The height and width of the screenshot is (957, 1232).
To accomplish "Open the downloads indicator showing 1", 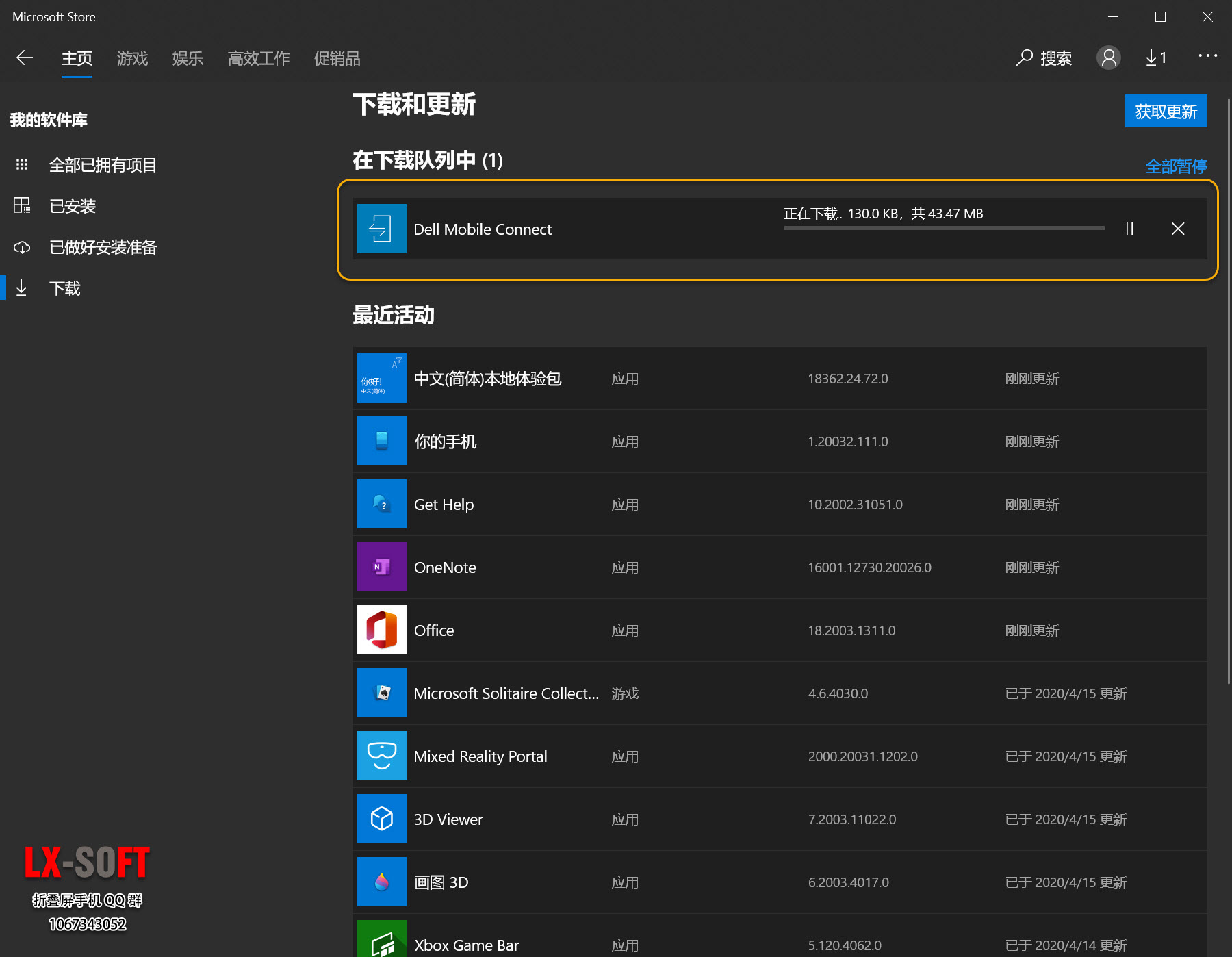I will [x=1156, y=58].
